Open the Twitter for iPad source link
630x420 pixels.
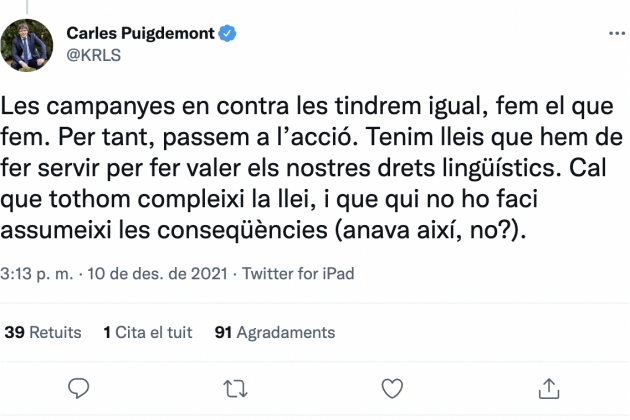tap(298, 274)
